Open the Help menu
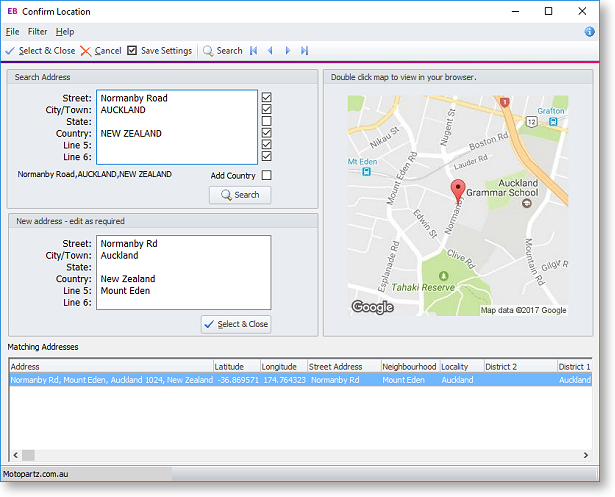 point(65,32)
